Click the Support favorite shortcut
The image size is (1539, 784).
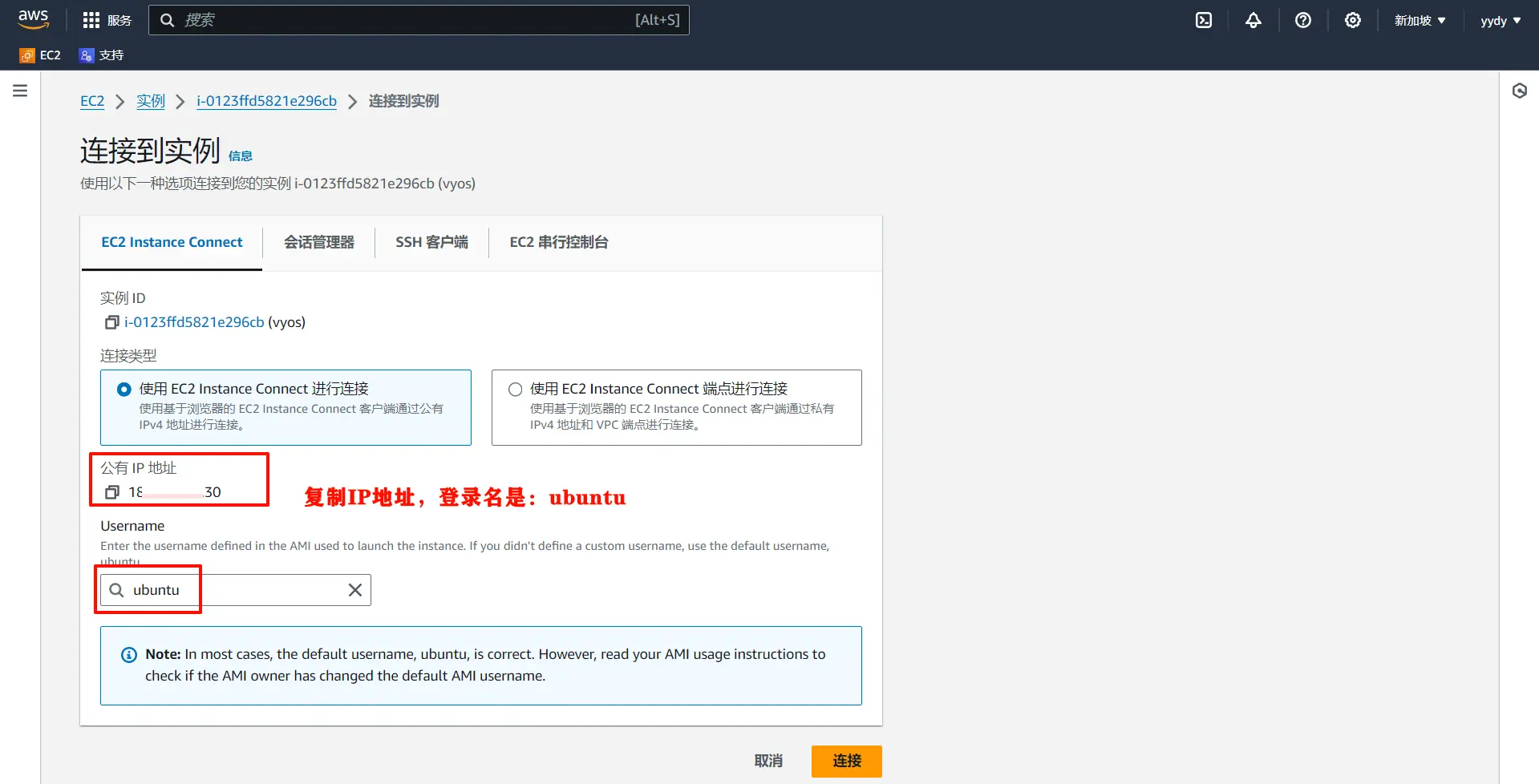point(101,55)
